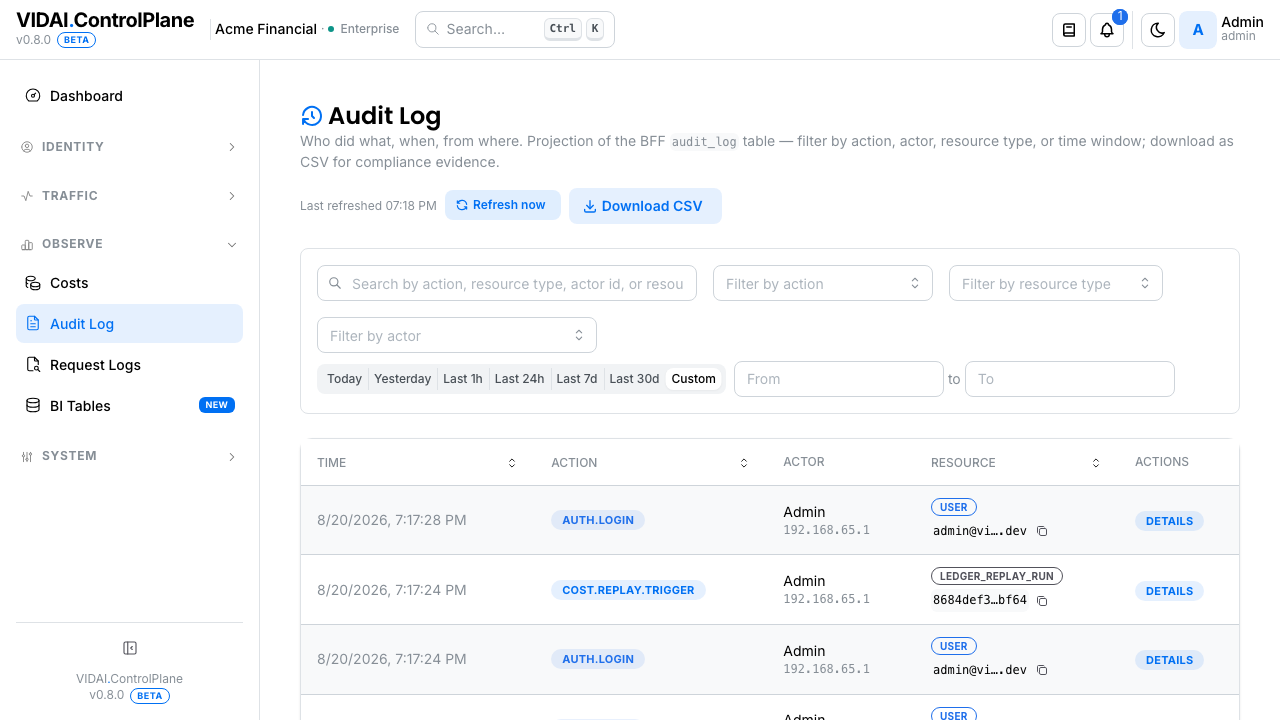Open the notifications bell
Screen dimensions: 1280x720
click(1107, 30)
